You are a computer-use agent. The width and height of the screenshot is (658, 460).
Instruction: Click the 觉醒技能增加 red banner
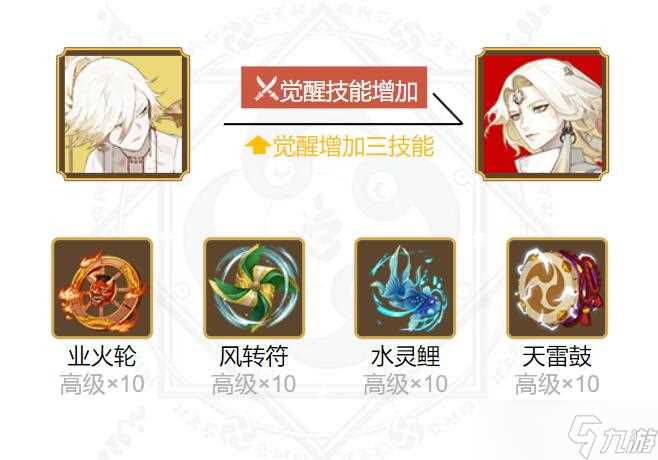tap(334, 87)
